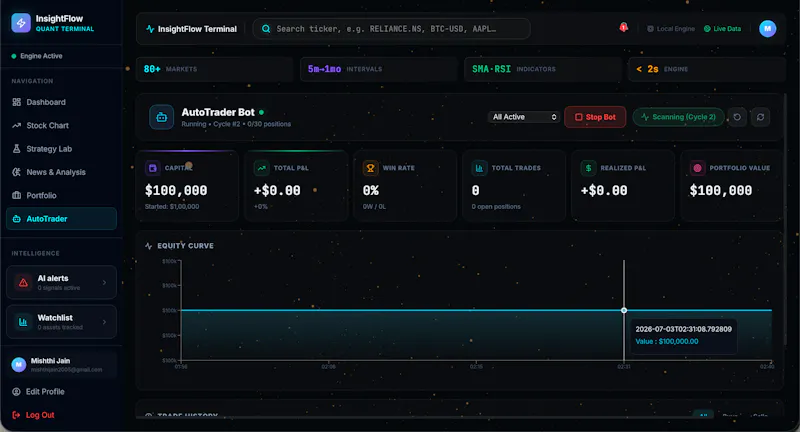The height and width of the screenshot is (432, 800).
Task: Click 'Running • Cycle #2 • 0/30 positions' text
Action: pos(236,124)
